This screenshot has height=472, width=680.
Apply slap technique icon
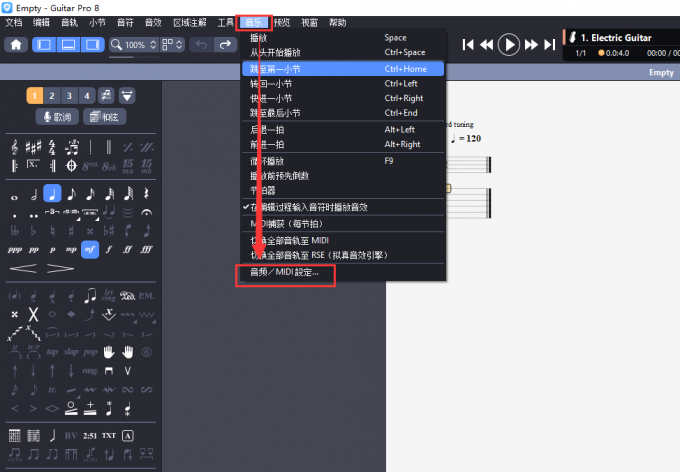point(71,352)
